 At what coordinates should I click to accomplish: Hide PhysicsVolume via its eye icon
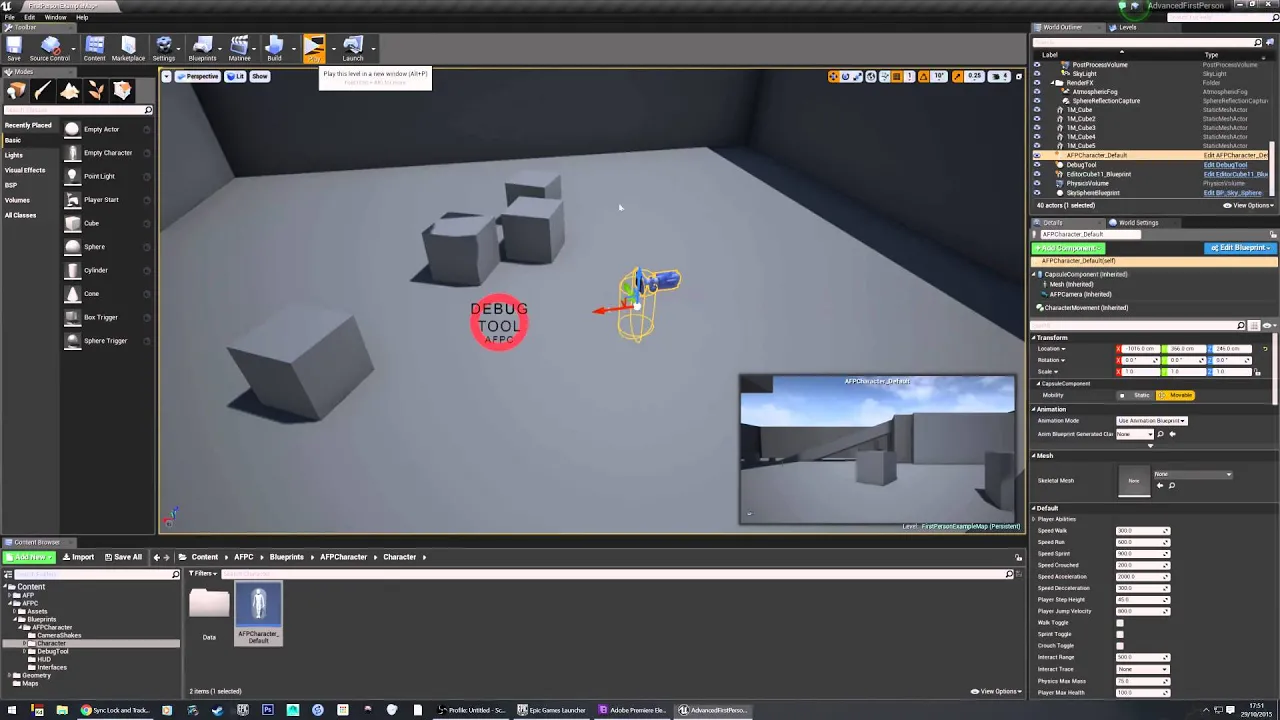point(1037,183)
